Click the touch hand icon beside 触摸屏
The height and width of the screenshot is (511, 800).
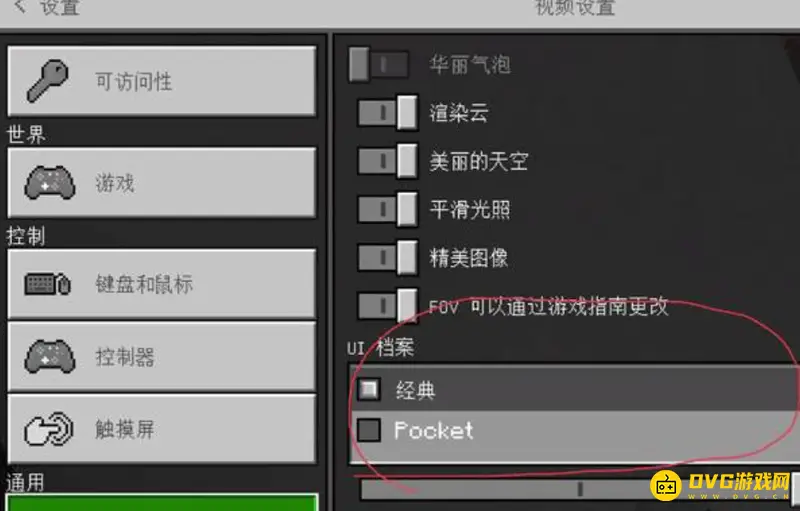48,428
